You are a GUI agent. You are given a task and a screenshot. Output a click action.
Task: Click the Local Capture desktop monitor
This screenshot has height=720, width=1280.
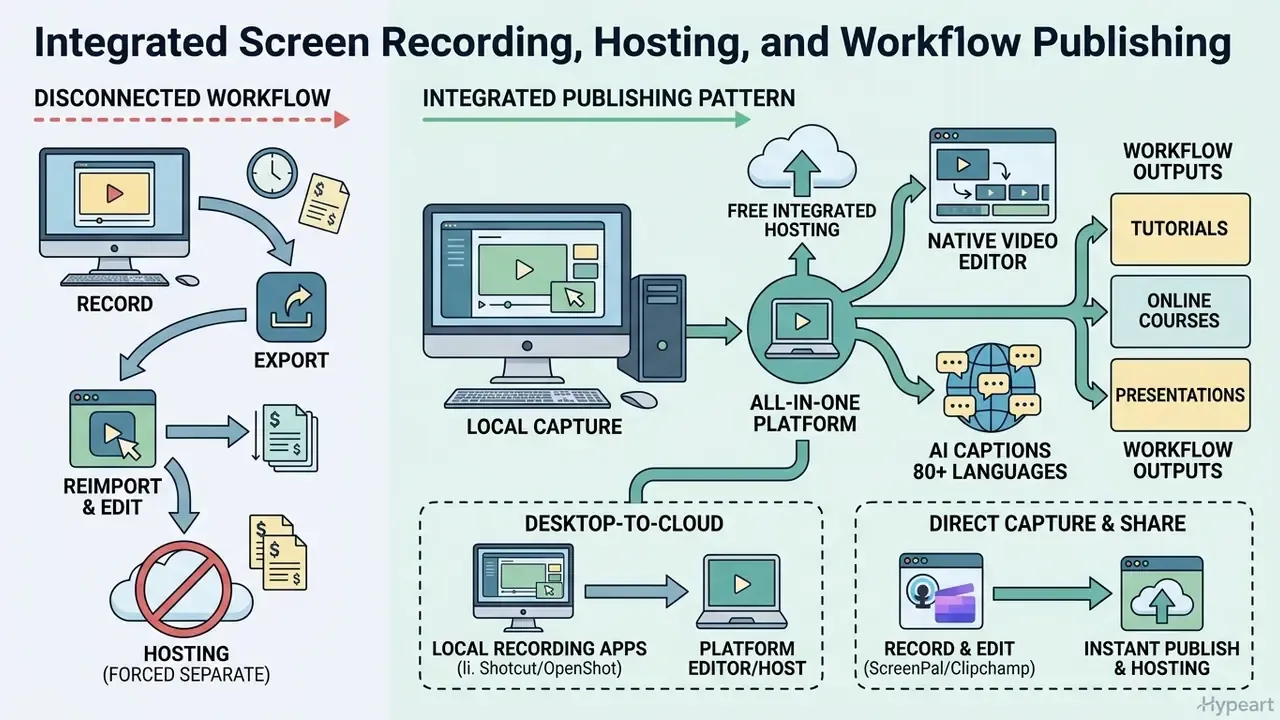click(526, 295)
